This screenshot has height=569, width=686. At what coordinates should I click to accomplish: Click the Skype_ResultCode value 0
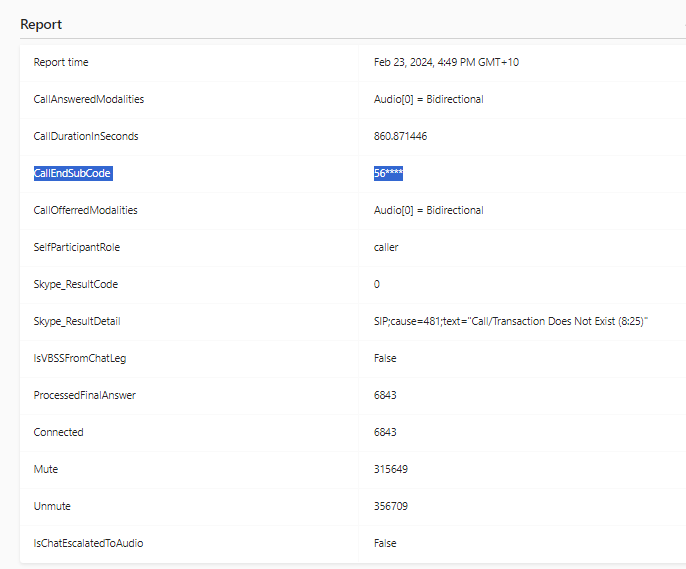[x=377, y=285]
